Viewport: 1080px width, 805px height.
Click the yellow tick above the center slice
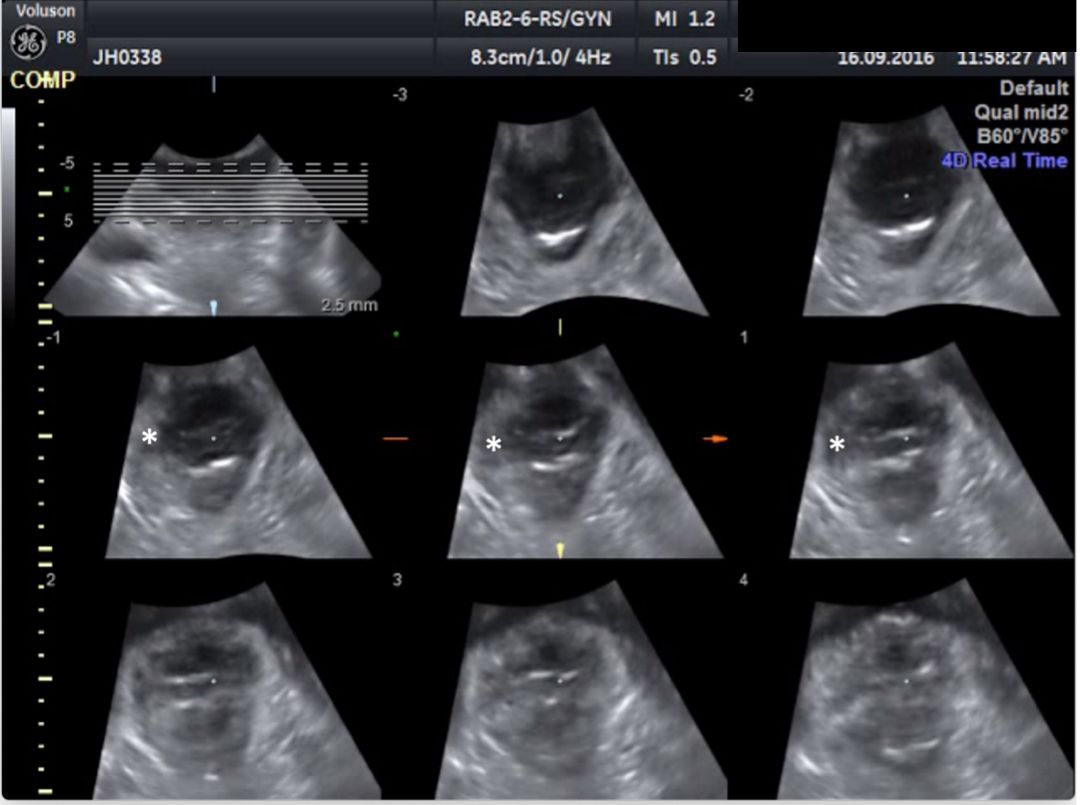pos(560,327)
